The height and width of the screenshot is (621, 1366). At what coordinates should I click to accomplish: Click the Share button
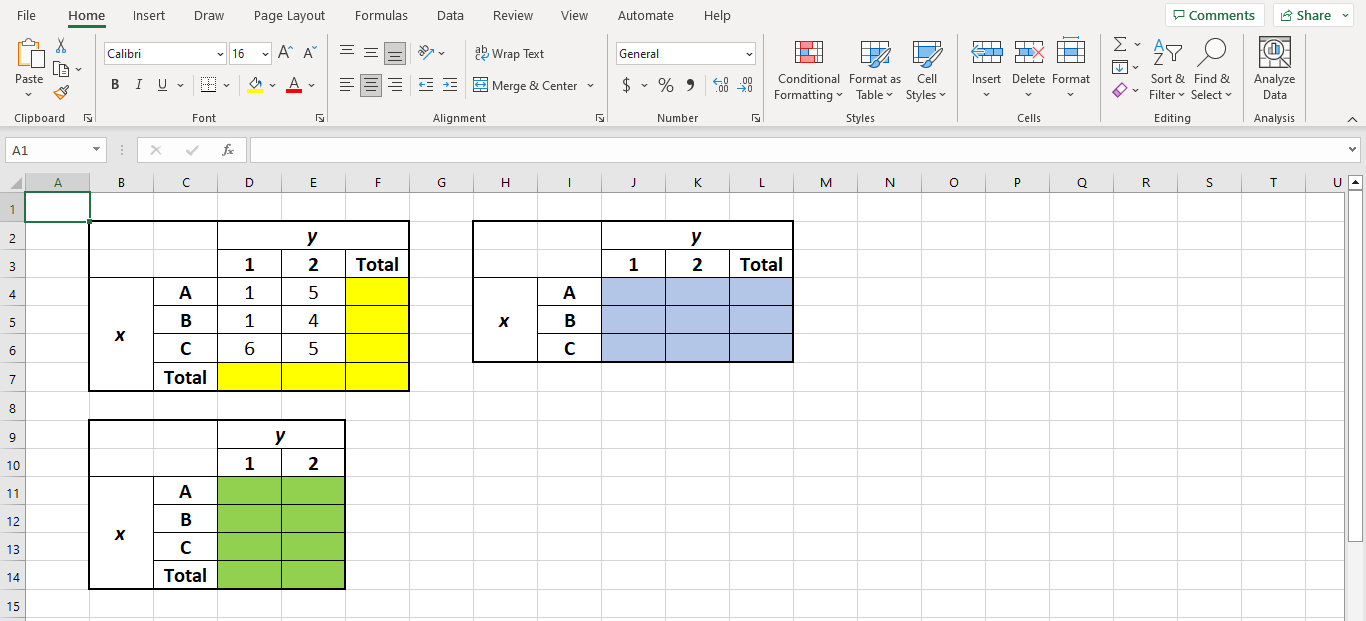(x=1306, y=15)
